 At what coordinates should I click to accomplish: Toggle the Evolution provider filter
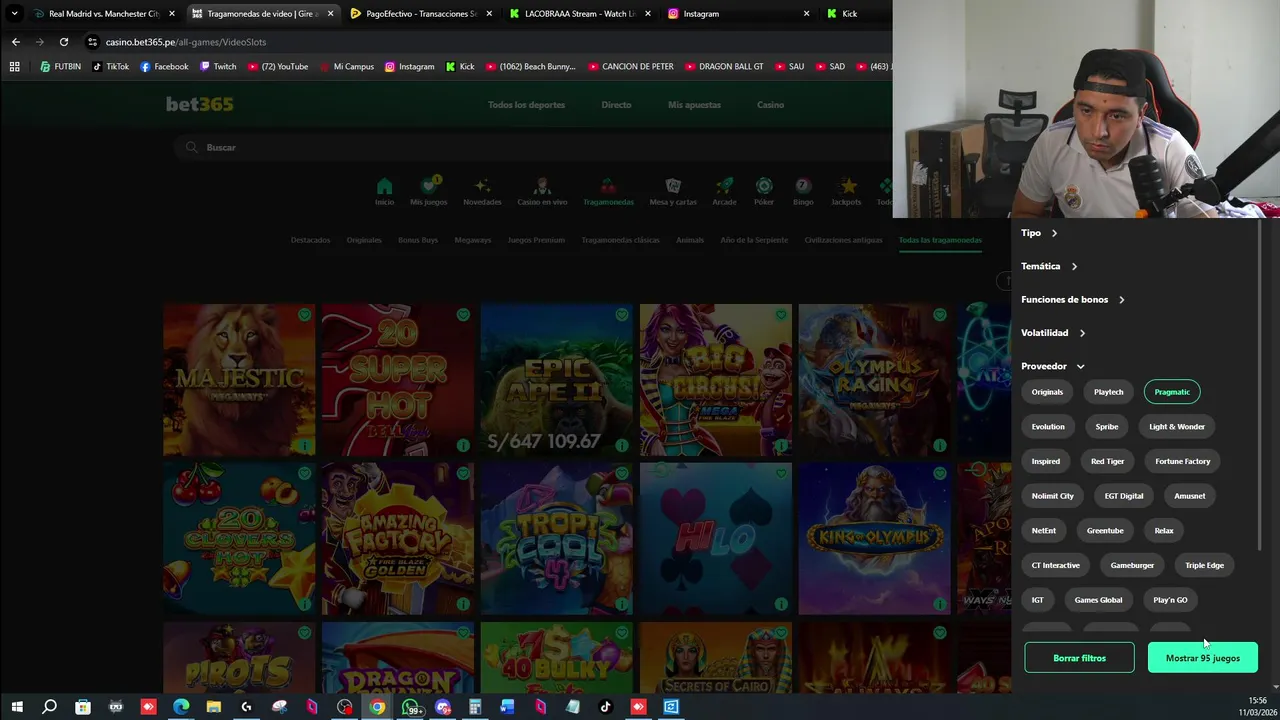1048,427
